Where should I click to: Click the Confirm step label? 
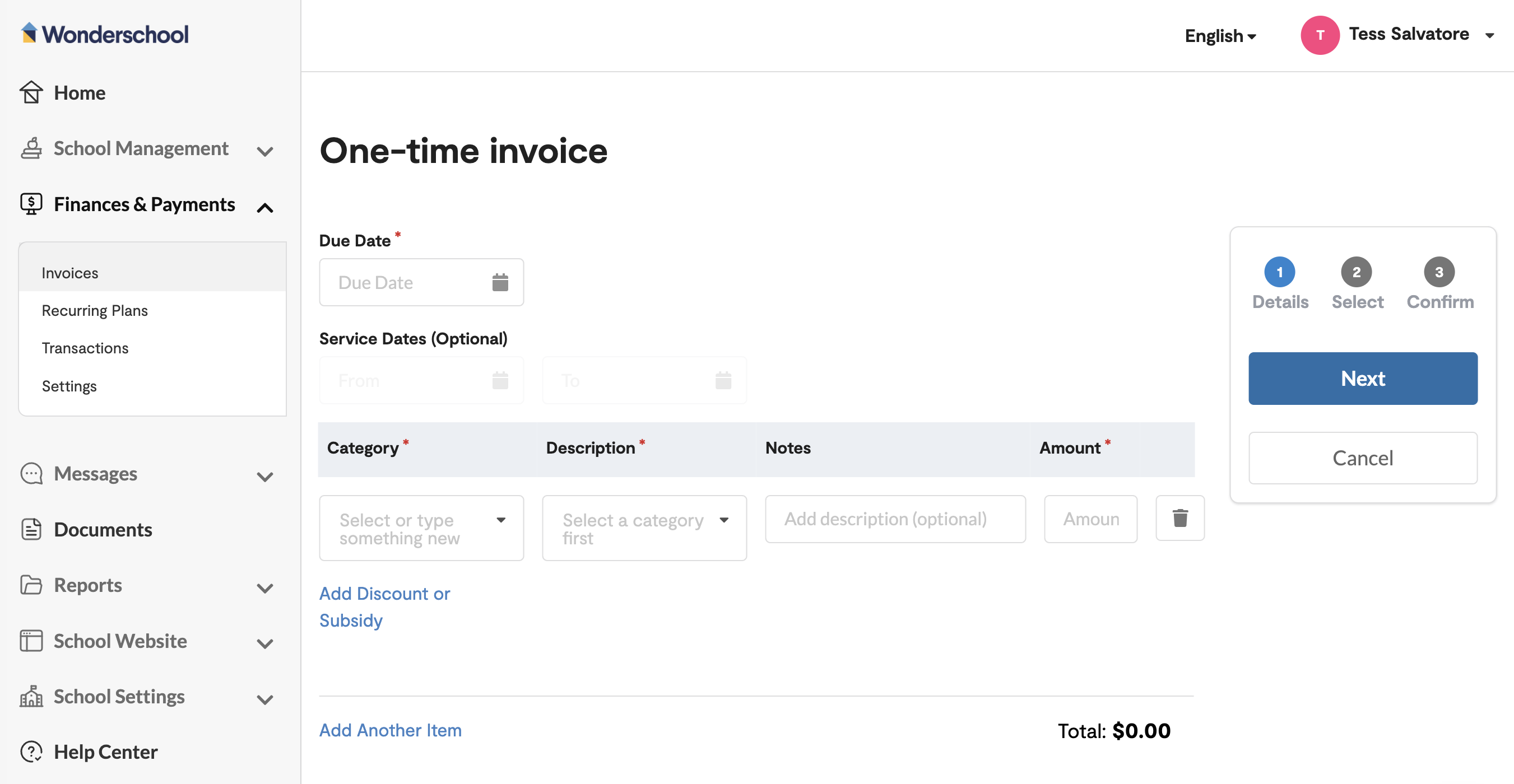pyautogui.click(x=1440, y=302)
